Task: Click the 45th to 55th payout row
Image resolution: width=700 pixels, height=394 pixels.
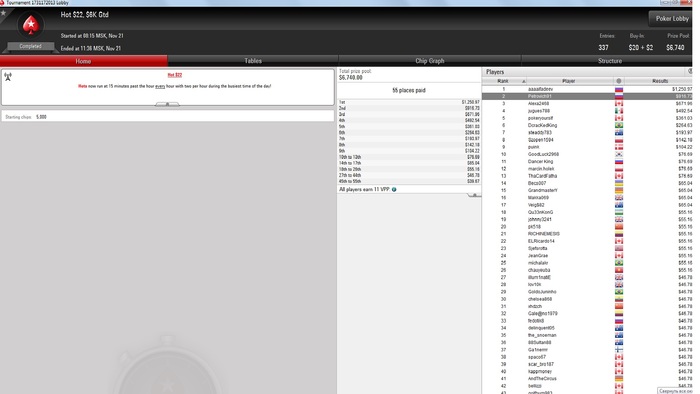Action: click(409, 181)
